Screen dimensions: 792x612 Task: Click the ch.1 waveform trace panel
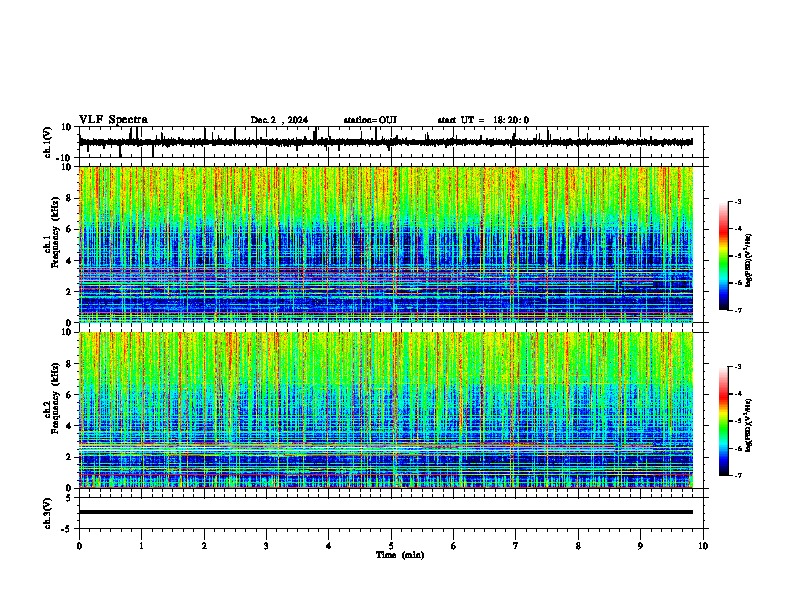pyautogui.click(x=393, y=142)
